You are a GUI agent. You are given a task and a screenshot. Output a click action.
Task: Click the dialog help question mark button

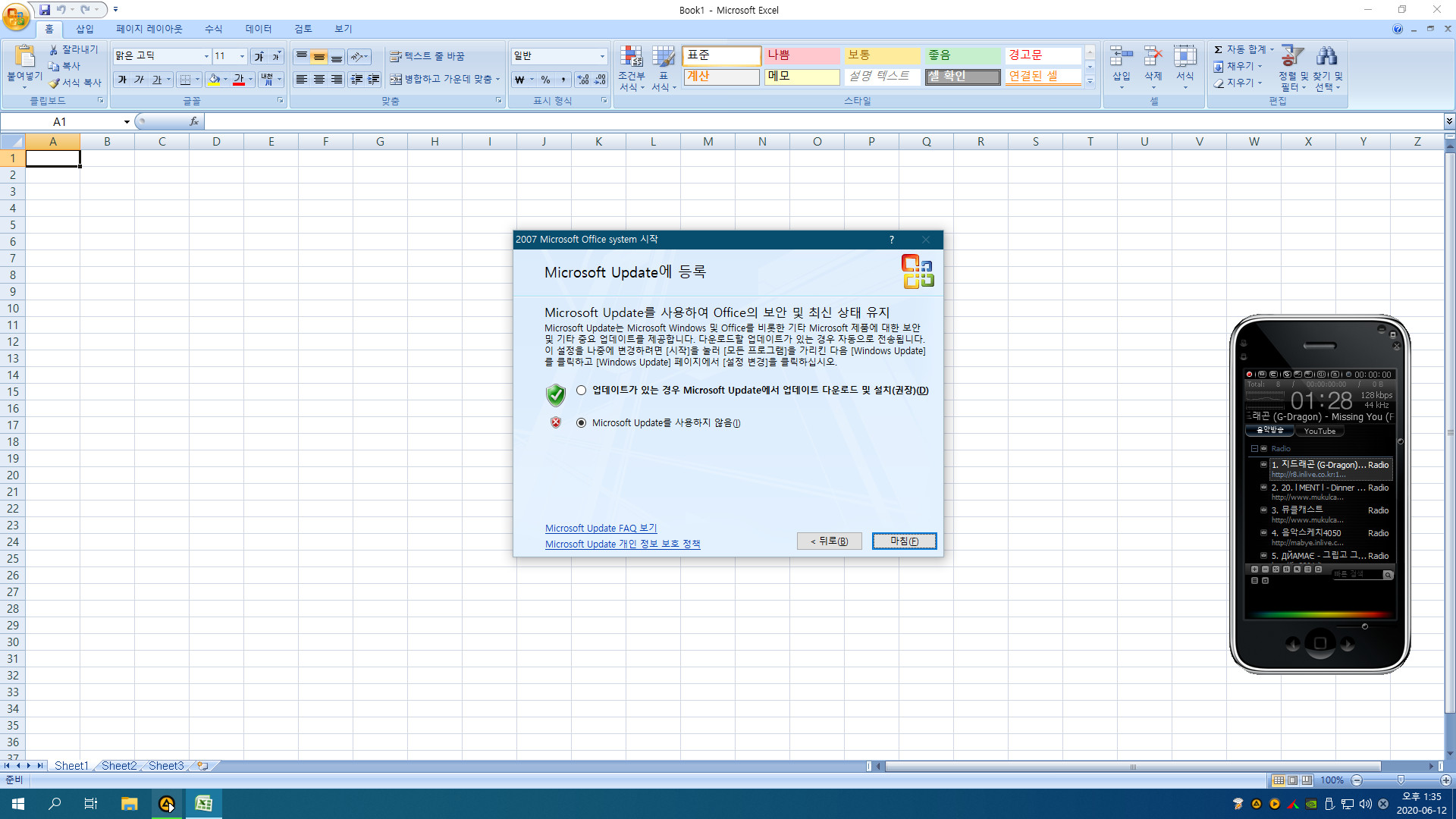pos(892,240)
